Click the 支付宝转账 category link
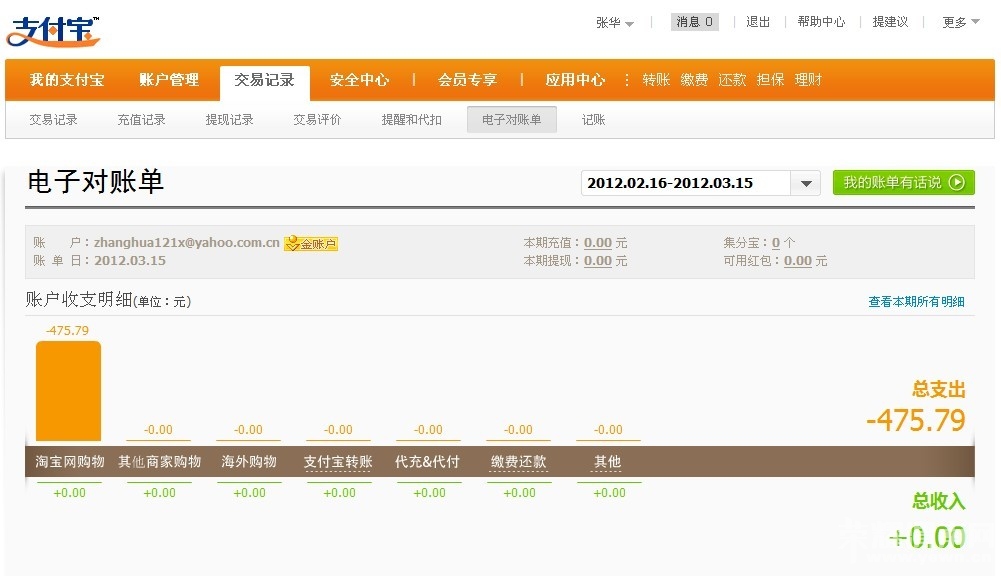 338,461
